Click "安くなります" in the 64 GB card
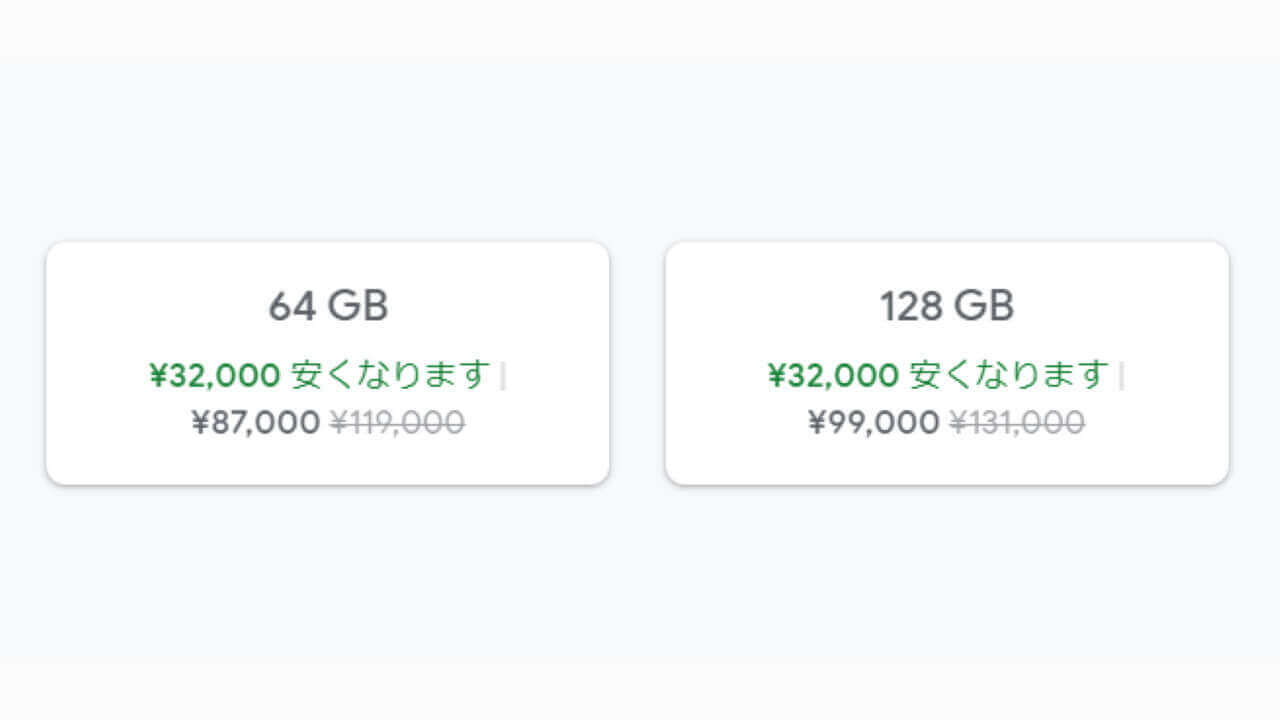The image size is (1280, 720). [x=390, y=375]
